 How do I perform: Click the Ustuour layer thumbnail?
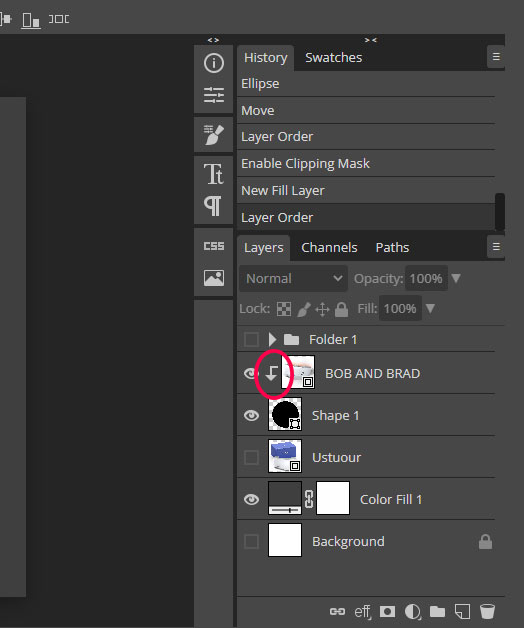285,456
